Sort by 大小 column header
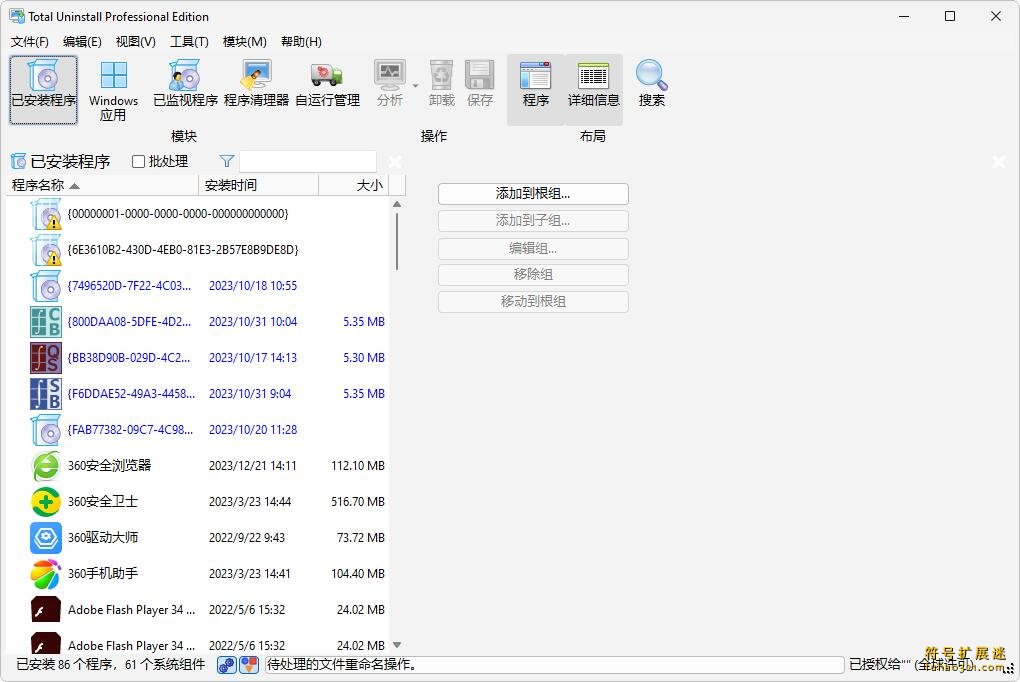The width and height of the screenshot is (1020, 682). pos(354,185)
